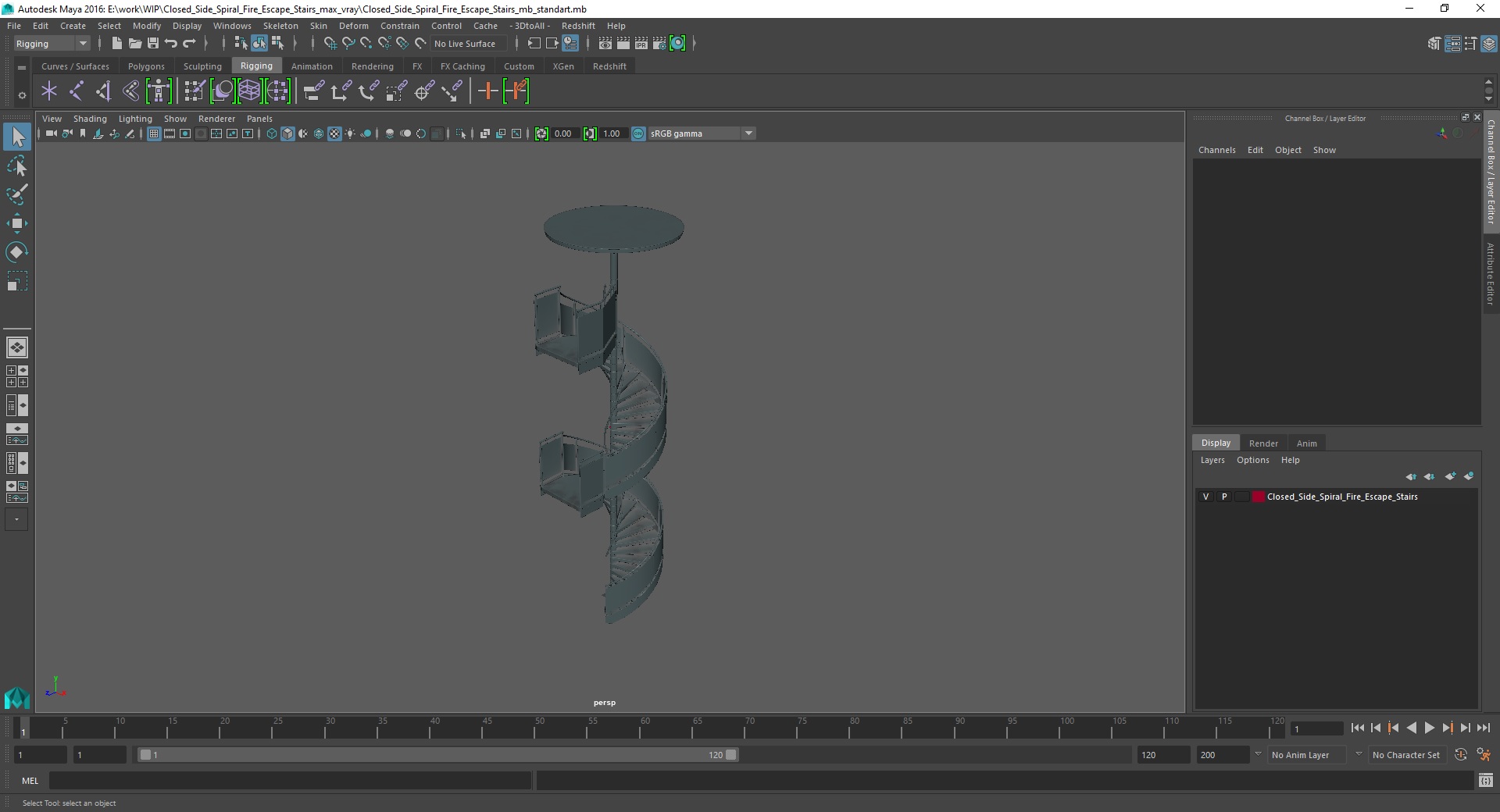Save the scene with floppy icon
The width and height of the screenshot is (1500, 812).
tap(153, 44)
